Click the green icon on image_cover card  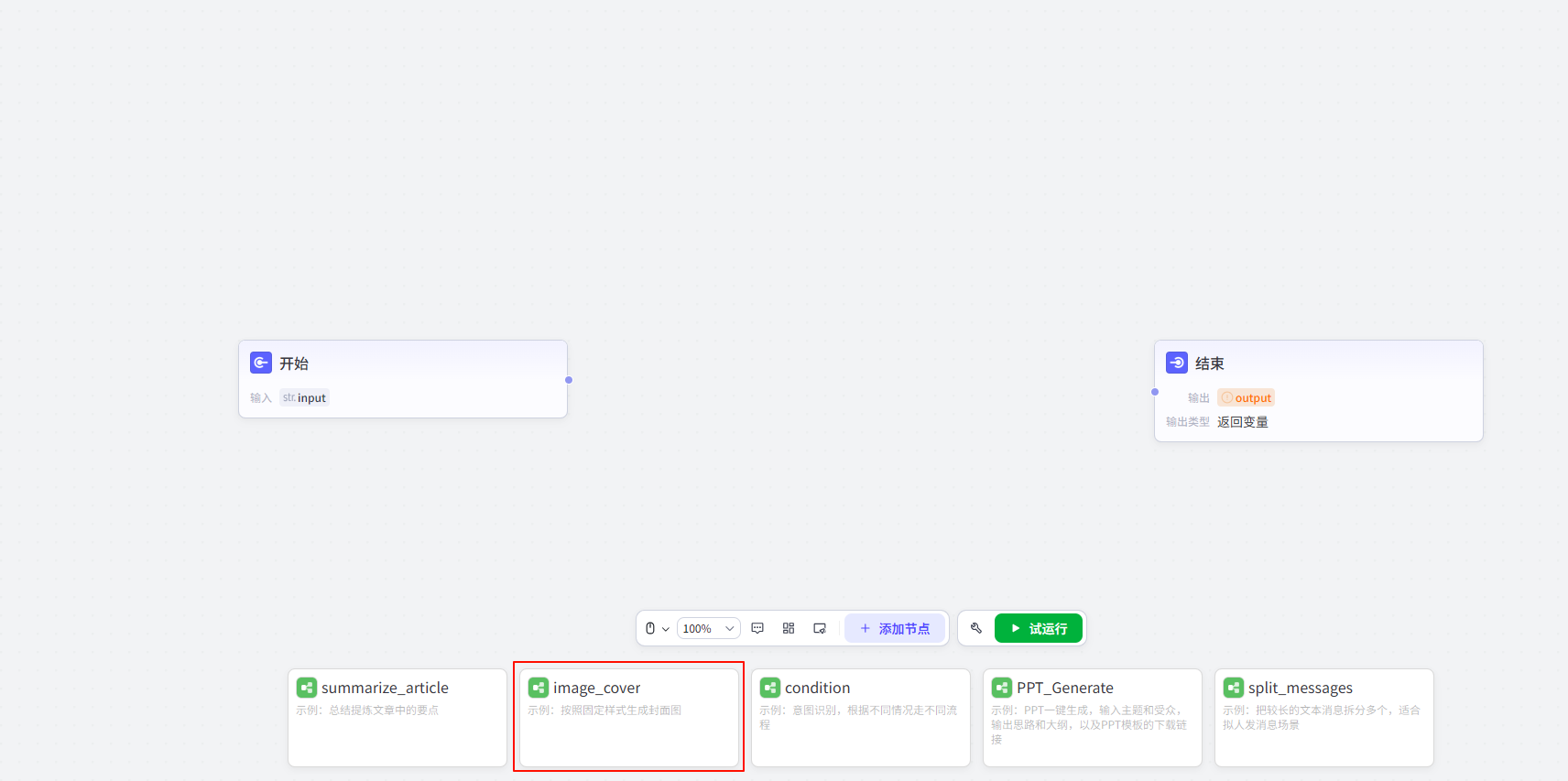(x=539, y=688)
